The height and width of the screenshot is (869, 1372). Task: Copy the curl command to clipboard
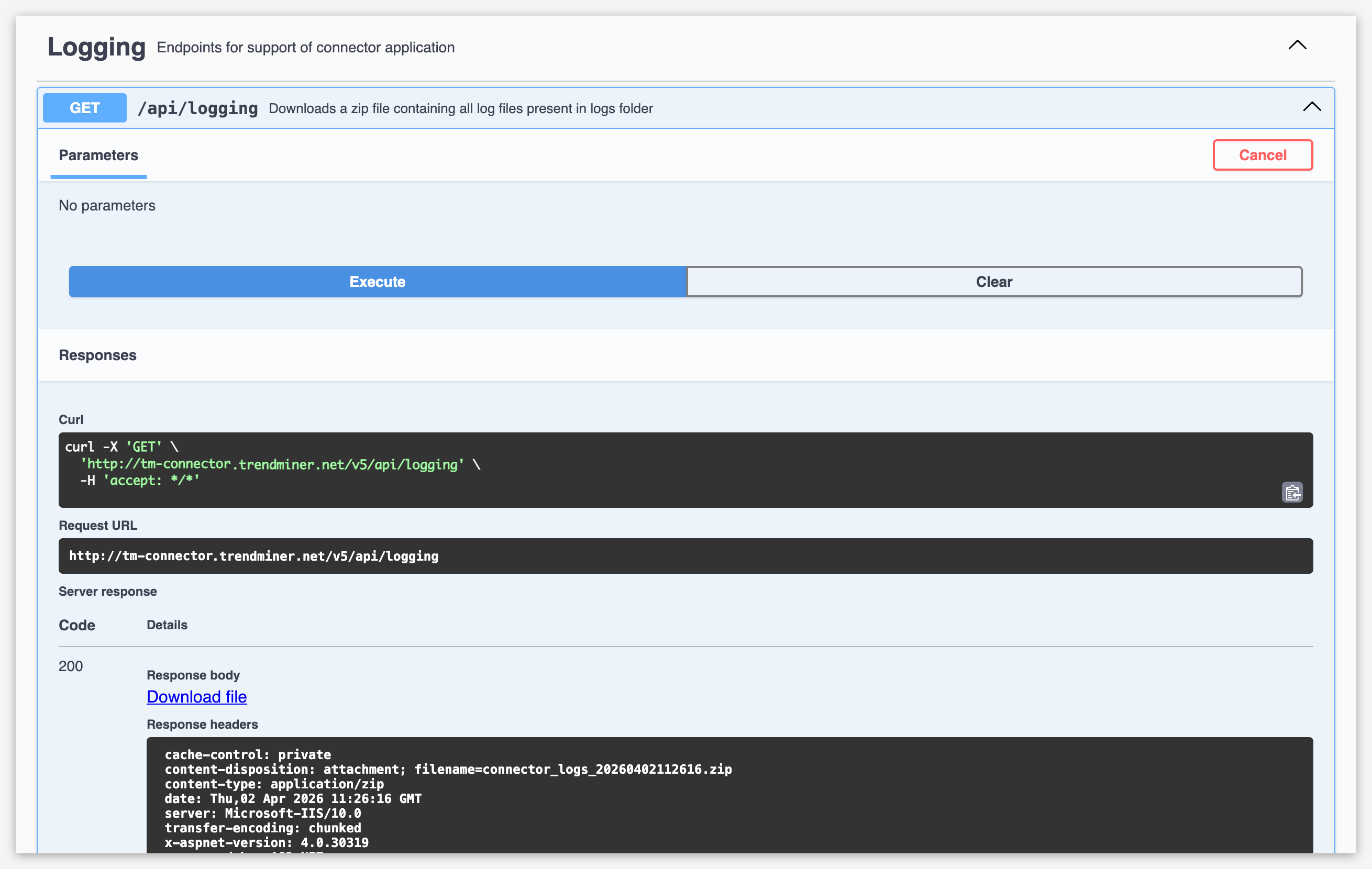pos(1292,492)
